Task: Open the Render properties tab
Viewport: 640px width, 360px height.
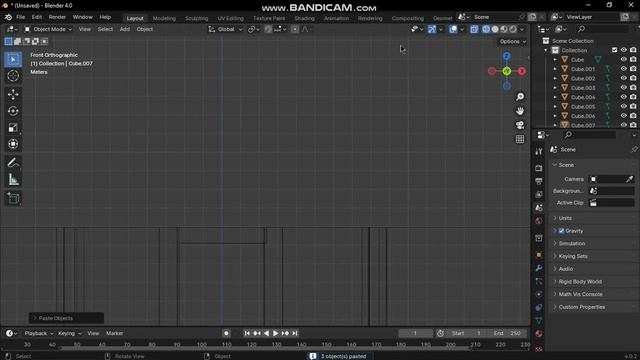Action: tap(539, 168)
